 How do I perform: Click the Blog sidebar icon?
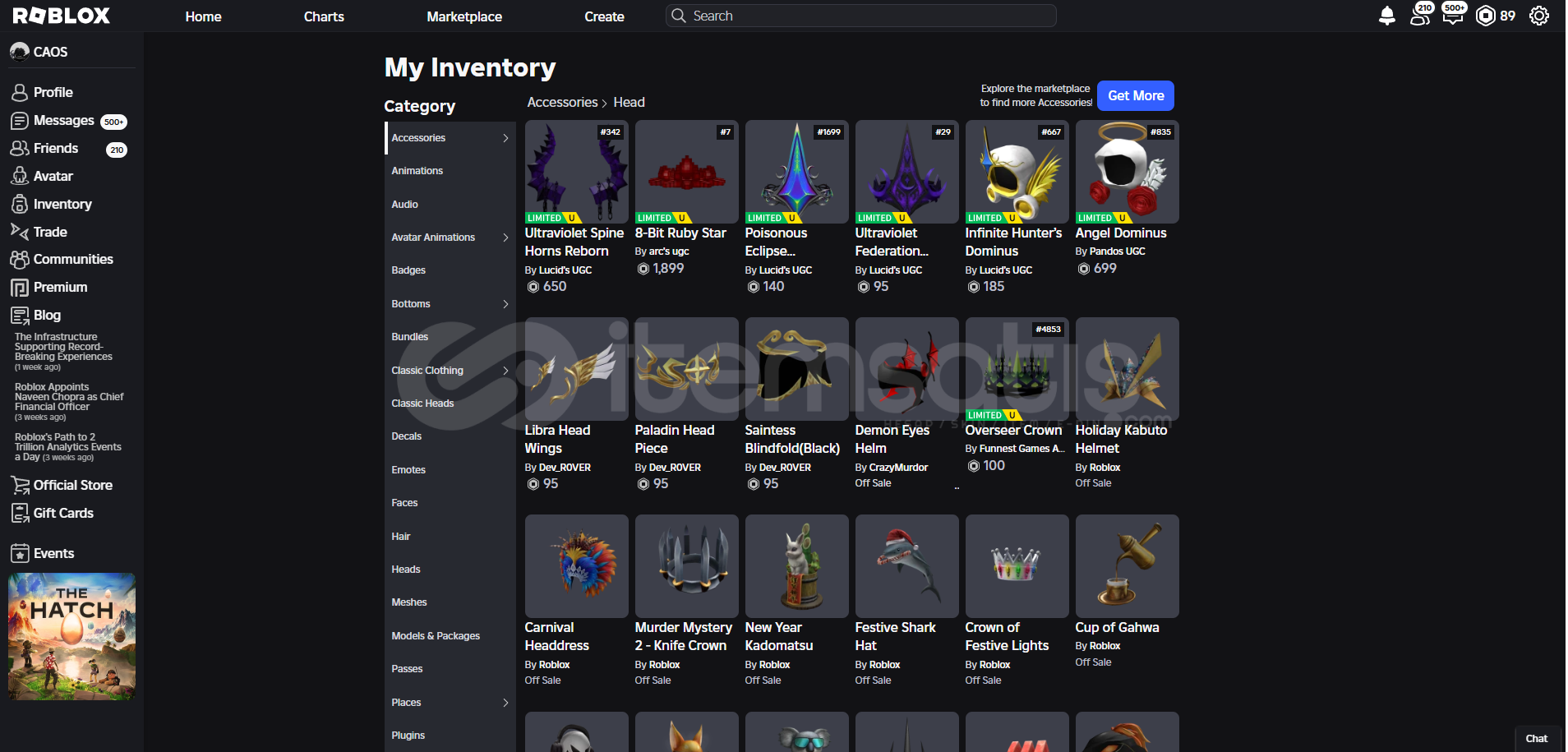[x=20, y=316]
